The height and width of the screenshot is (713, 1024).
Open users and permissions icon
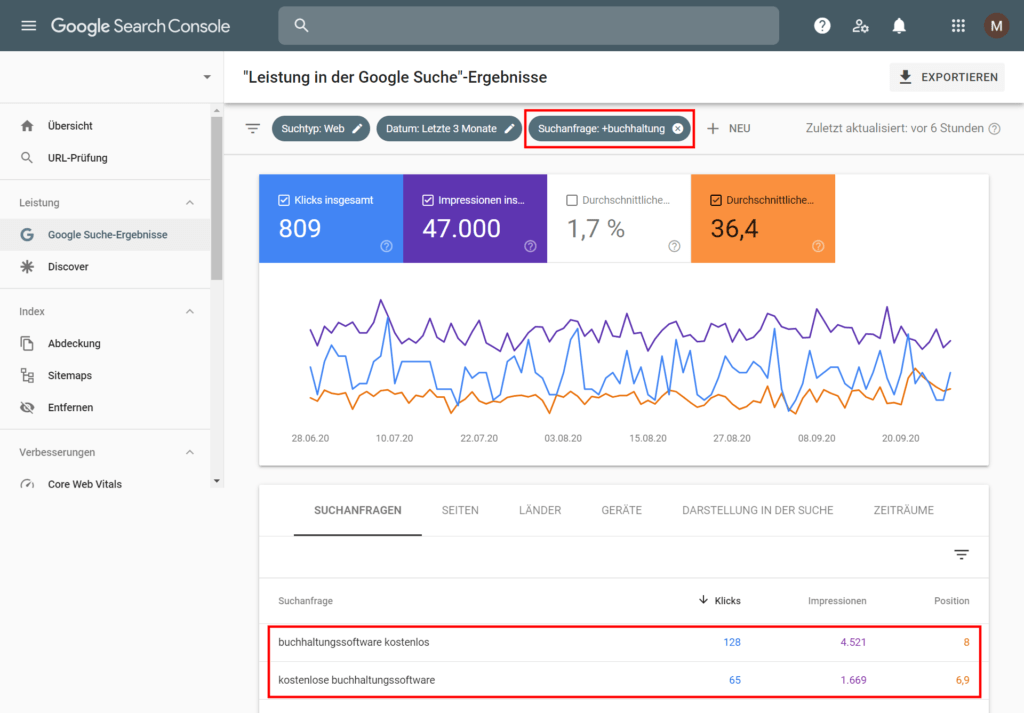[861, 25]
